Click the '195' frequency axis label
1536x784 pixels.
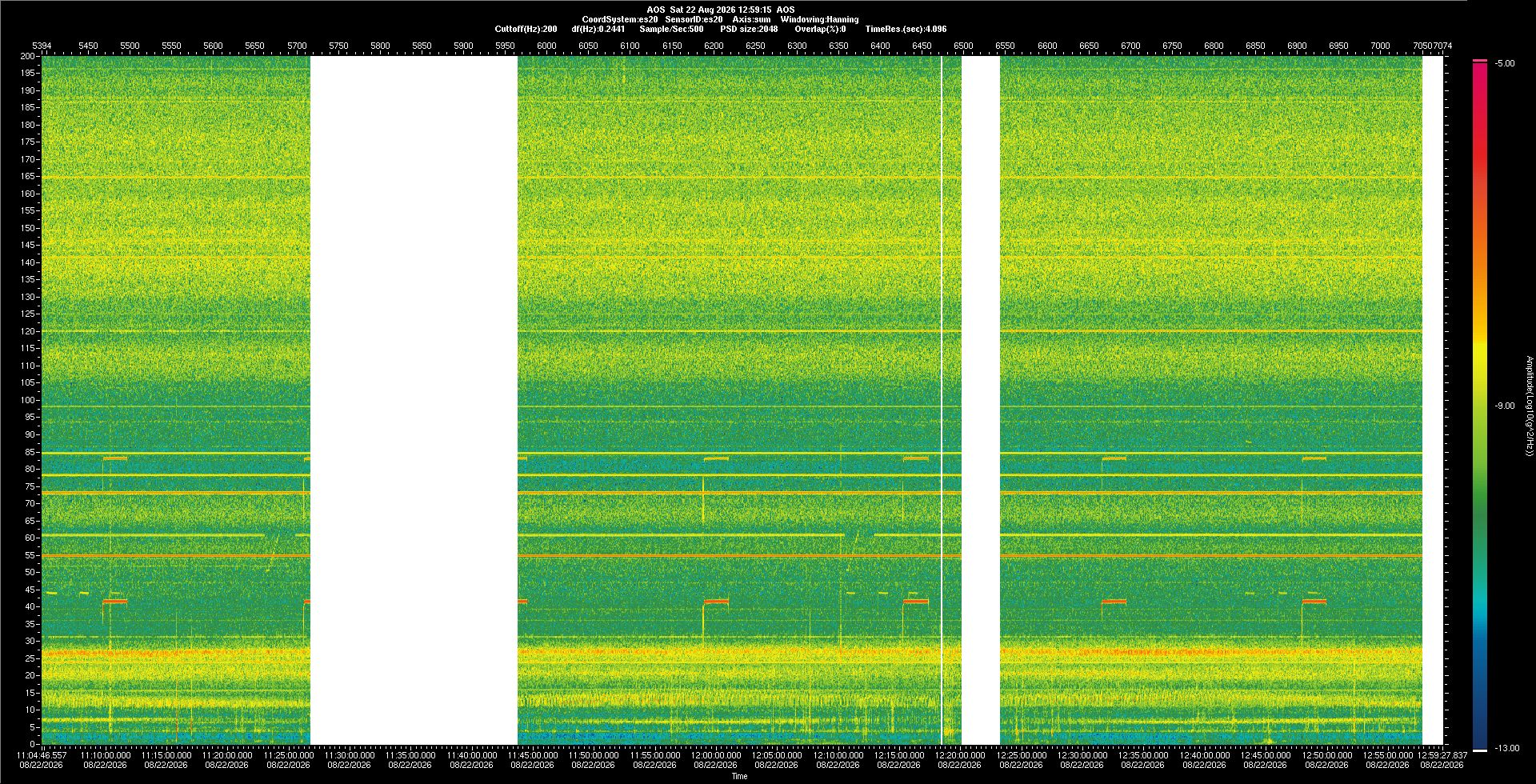pos(28,73)
